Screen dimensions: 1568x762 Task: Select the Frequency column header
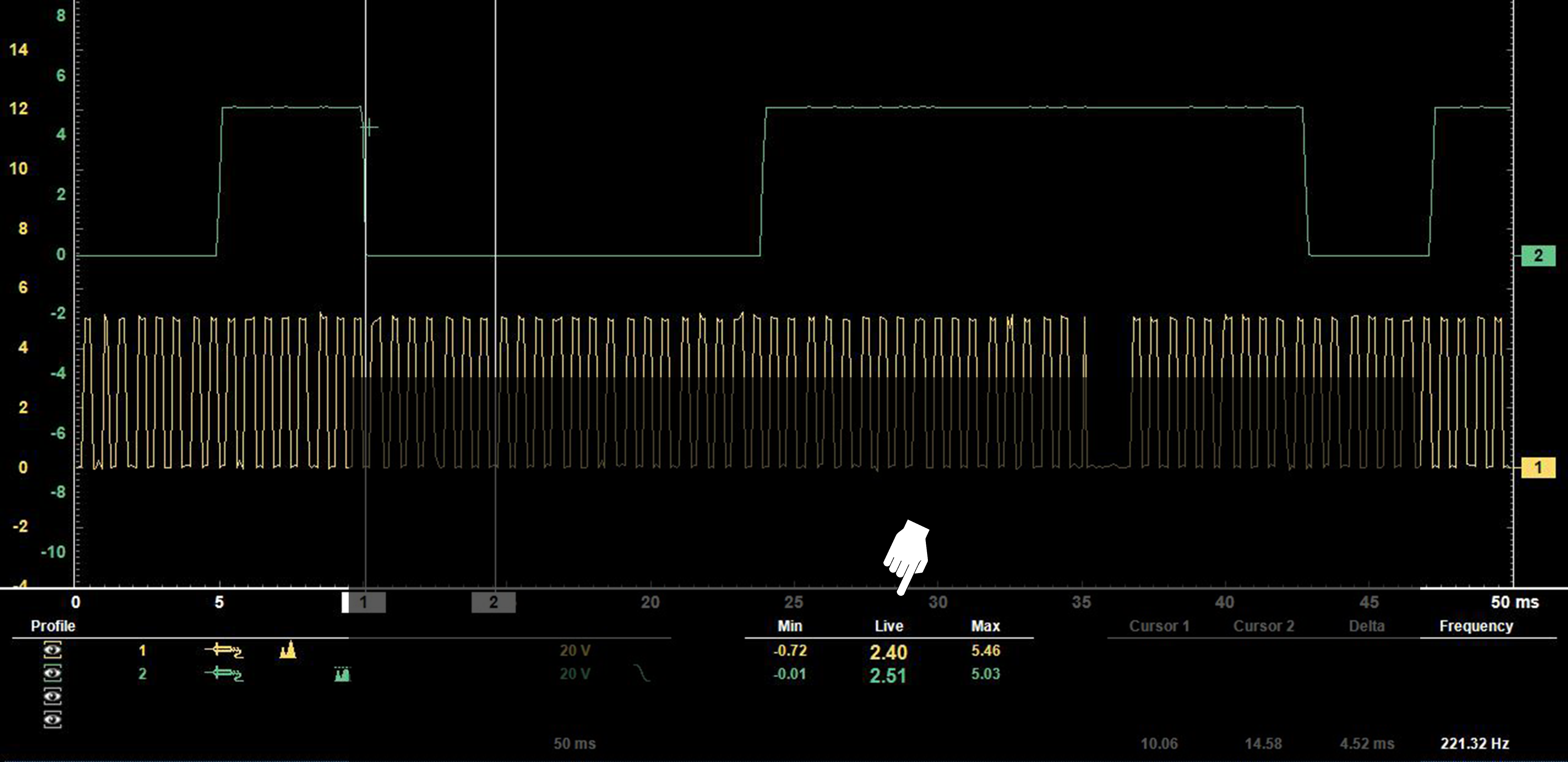(1475, 626)
